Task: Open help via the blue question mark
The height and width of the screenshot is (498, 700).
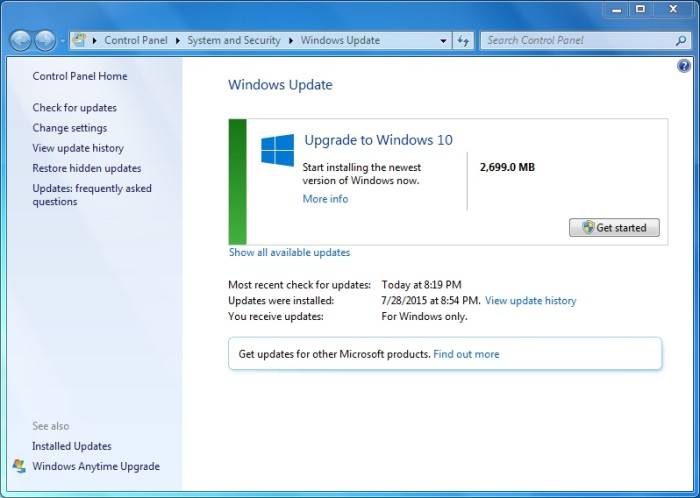Action: coord(684,66)
